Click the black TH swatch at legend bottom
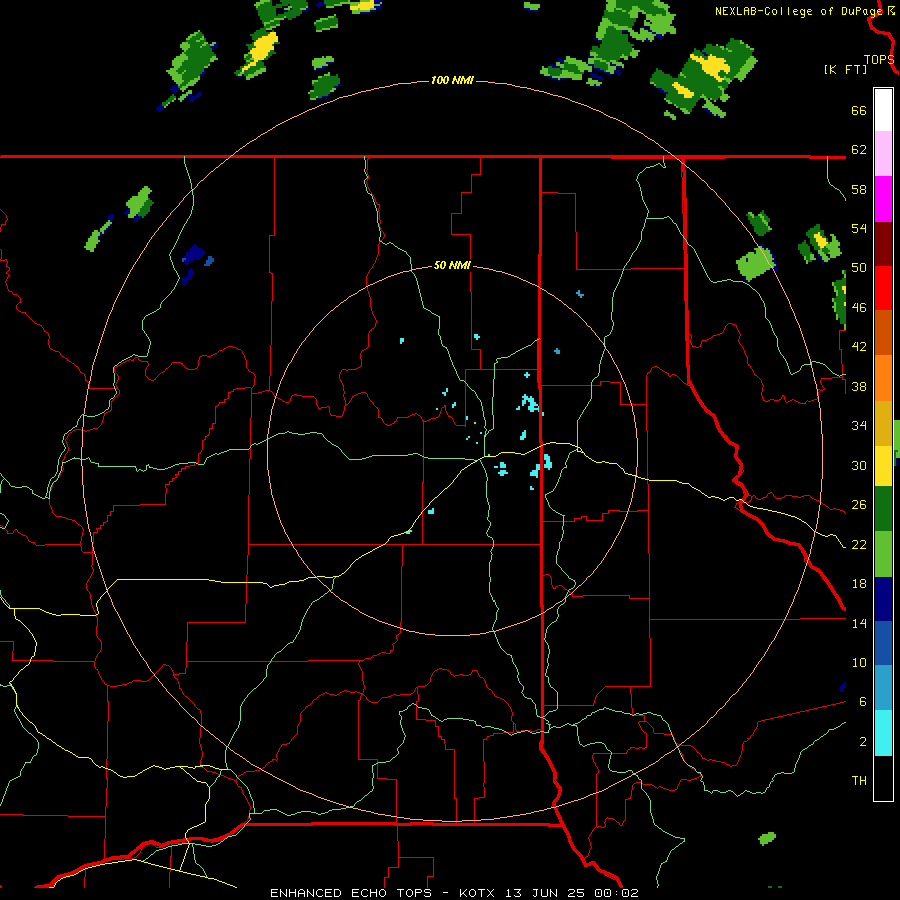 point(883,778)
